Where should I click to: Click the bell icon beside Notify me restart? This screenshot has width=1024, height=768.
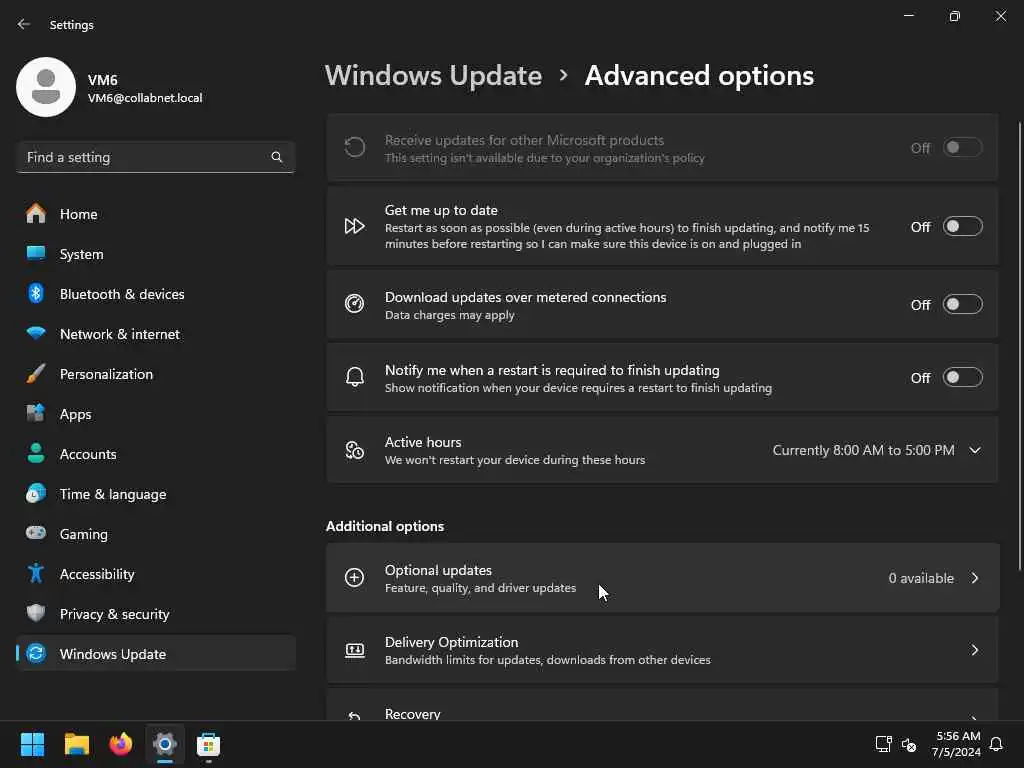(355, 377)
